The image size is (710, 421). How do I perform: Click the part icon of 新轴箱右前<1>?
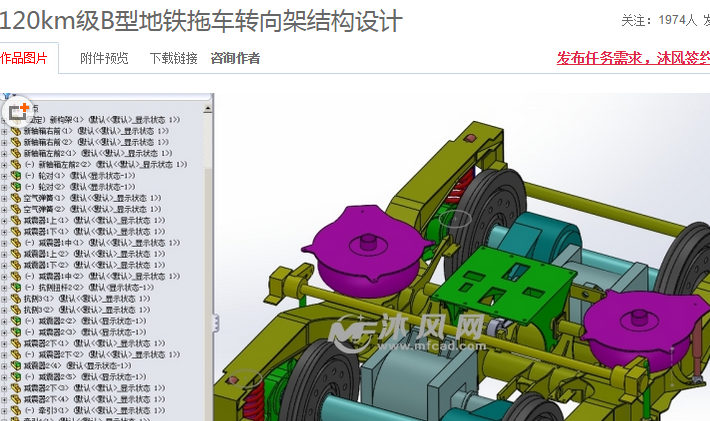tap(16, 131)
